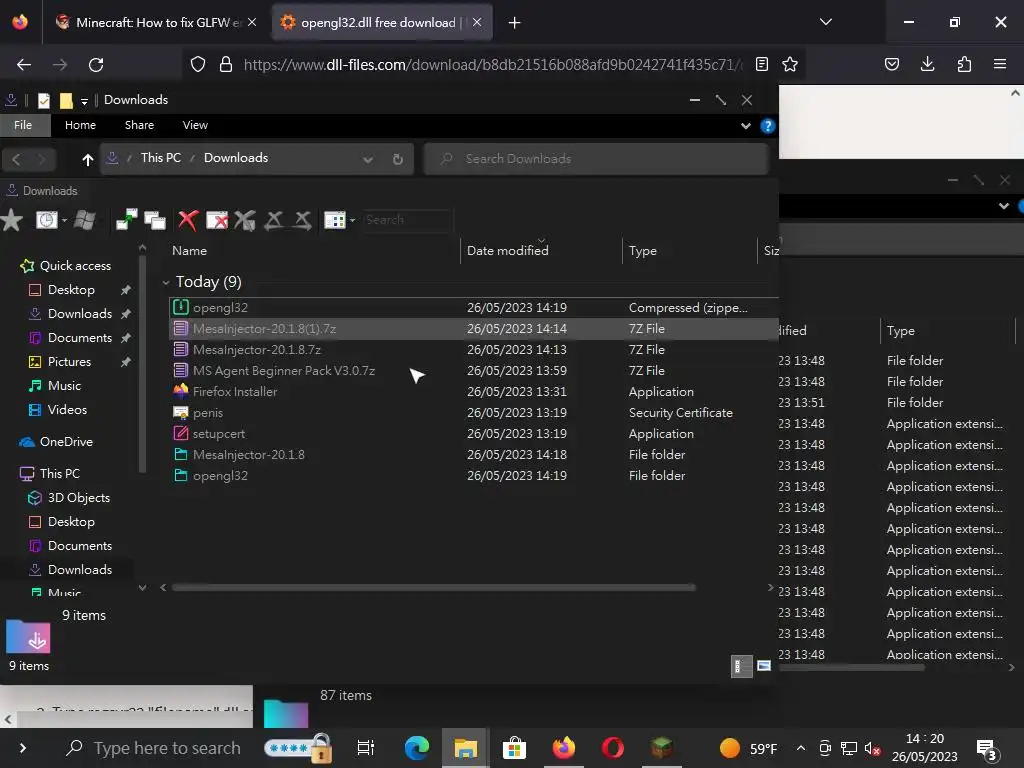This screenshot has width=1024, height=768.
Task: Switch to details view button
Action: 741,666
